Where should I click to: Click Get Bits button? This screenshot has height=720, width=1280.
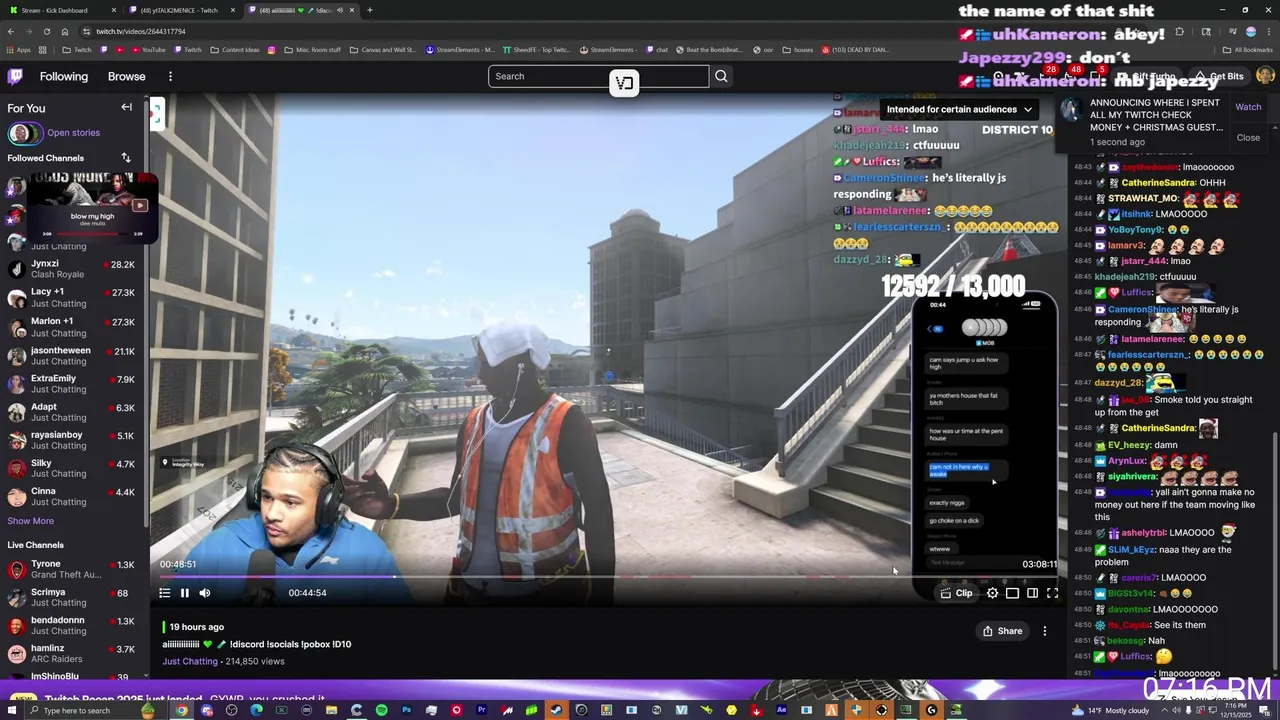point(1218,77)
